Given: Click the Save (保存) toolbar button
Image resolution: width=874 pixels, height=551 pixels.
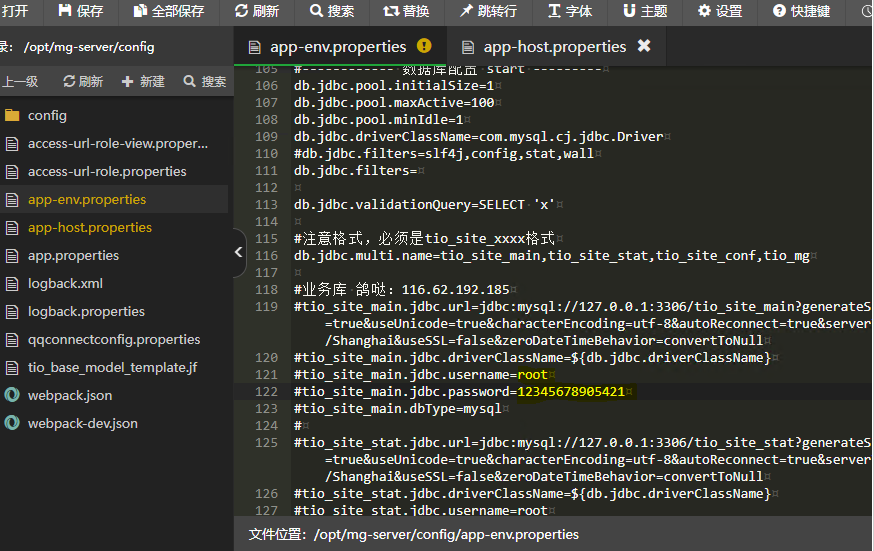Looking at the screenshot, I should pos(81,11).
